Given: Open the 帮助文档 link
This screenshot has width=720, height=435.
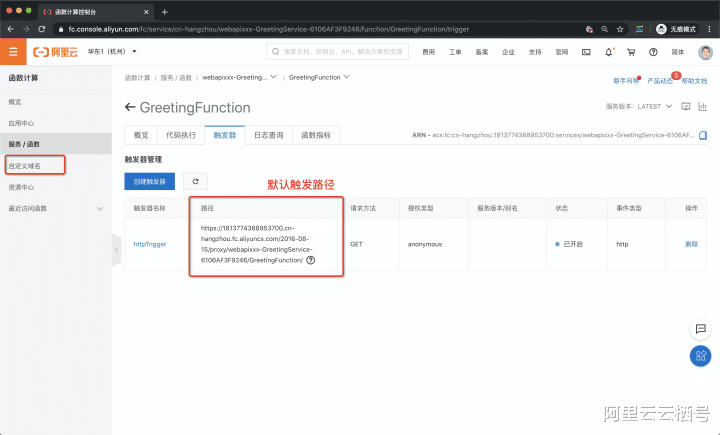Looking at the screenshot, I should [694, 81].
